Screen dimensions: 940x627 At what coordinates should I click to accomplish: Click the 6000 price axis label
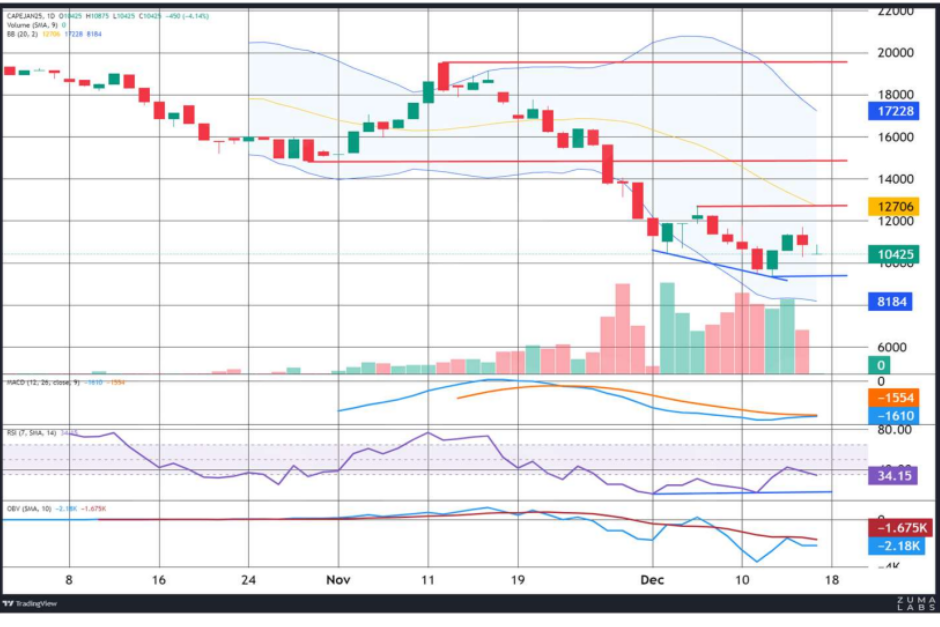click(x=891, y=348)
